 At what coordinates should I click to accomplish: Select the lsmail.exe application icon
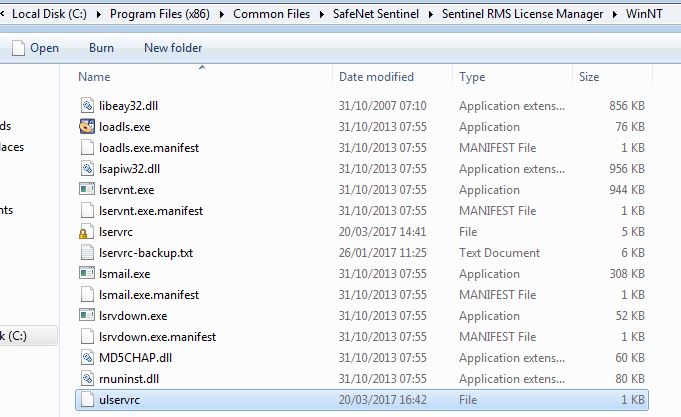coord(87,273)
